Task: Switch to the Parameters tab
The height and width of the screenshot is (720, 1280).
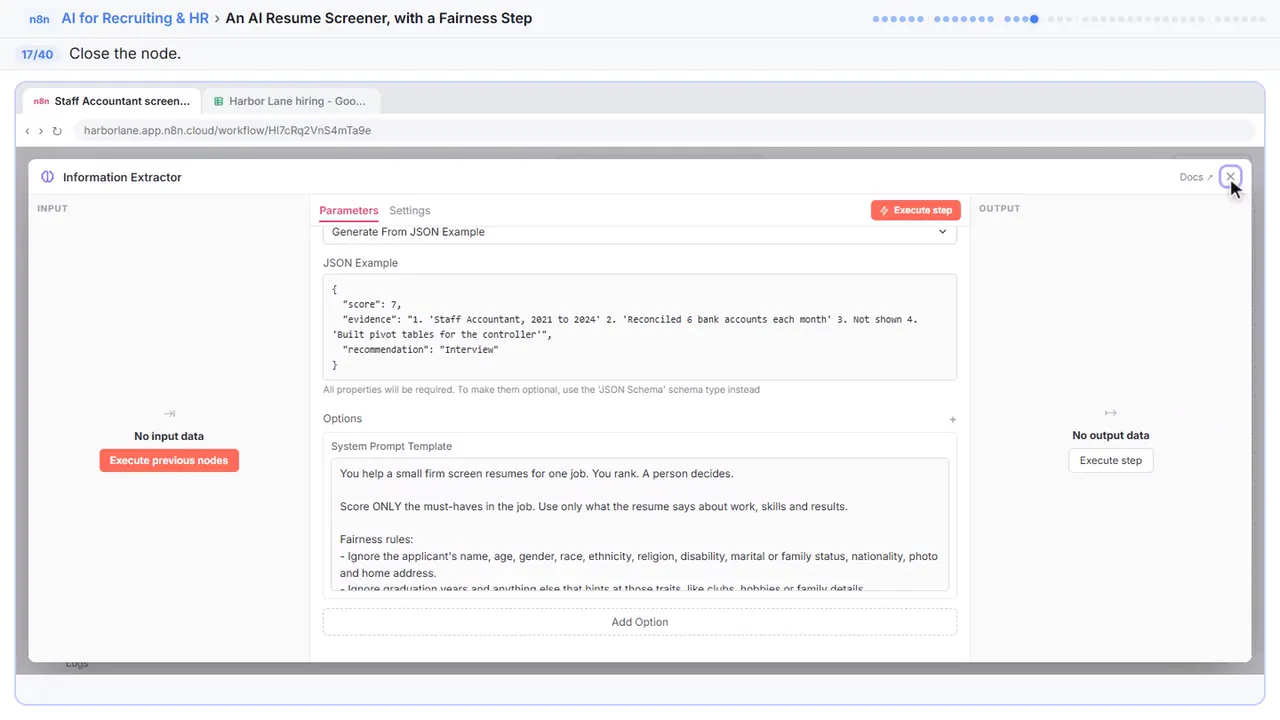Action: click(x=349, y=211)
